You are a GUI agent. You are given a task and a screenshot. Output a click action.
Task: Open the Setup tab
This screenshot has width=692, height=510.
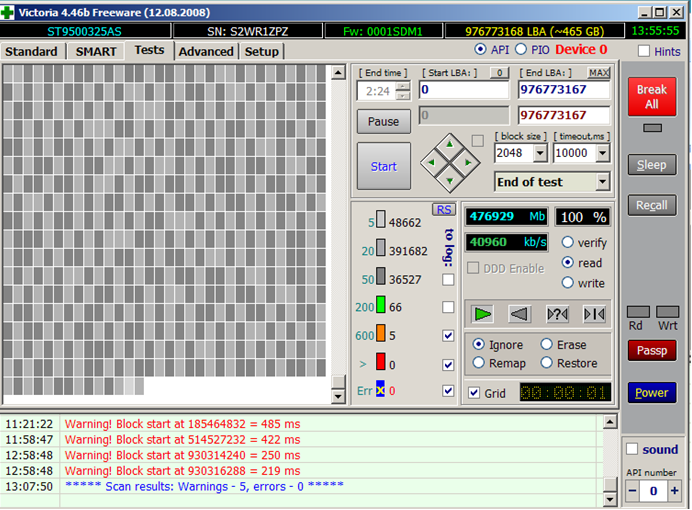coord(262,52)
